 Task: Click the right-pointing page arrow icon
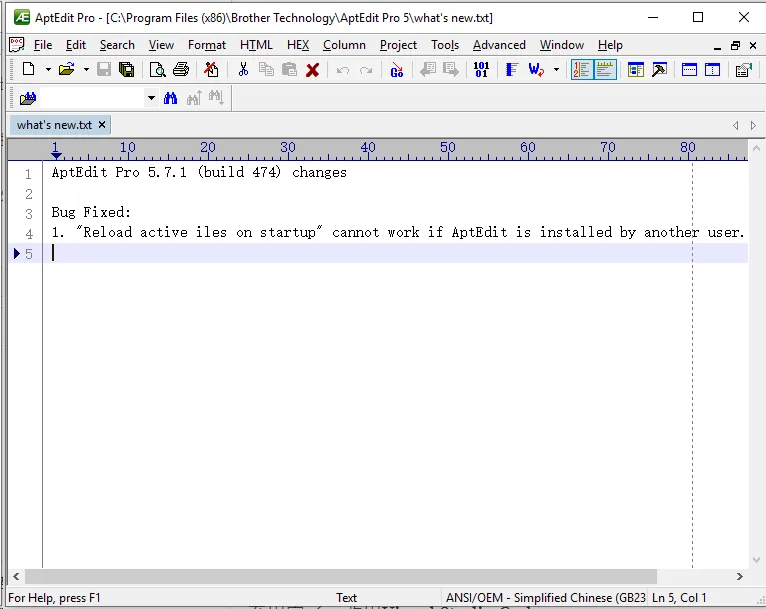coord(451,69)
